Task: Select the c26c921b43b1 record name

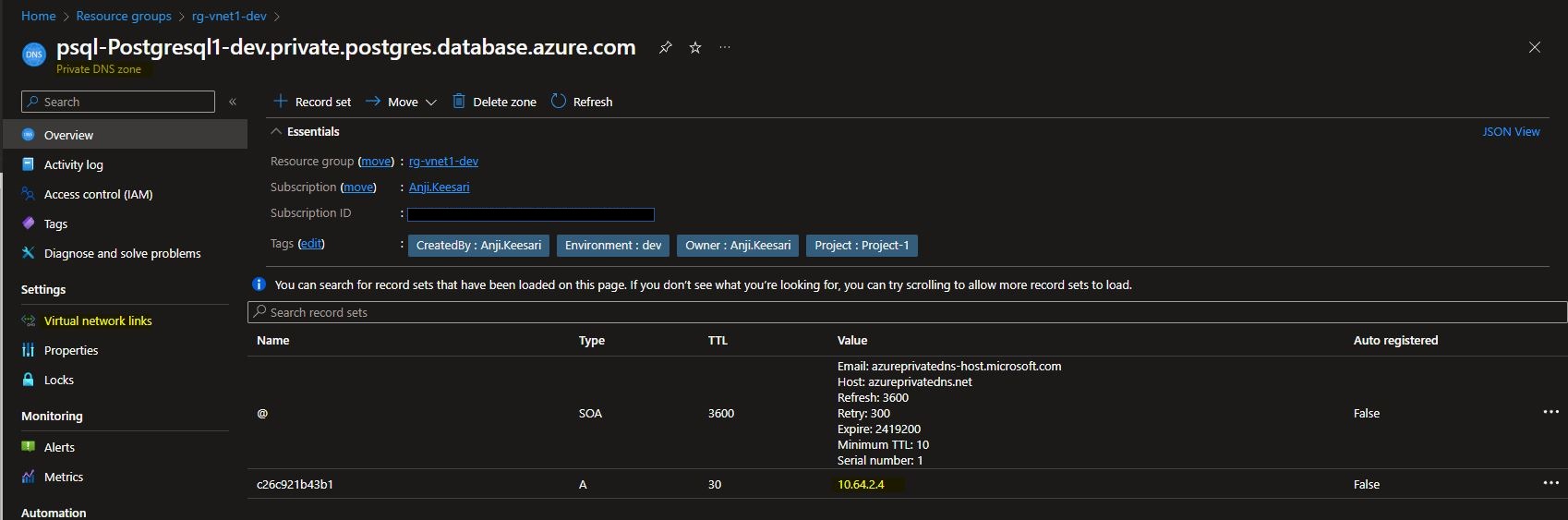Action: pyautogui.click(x=295, y=484)
